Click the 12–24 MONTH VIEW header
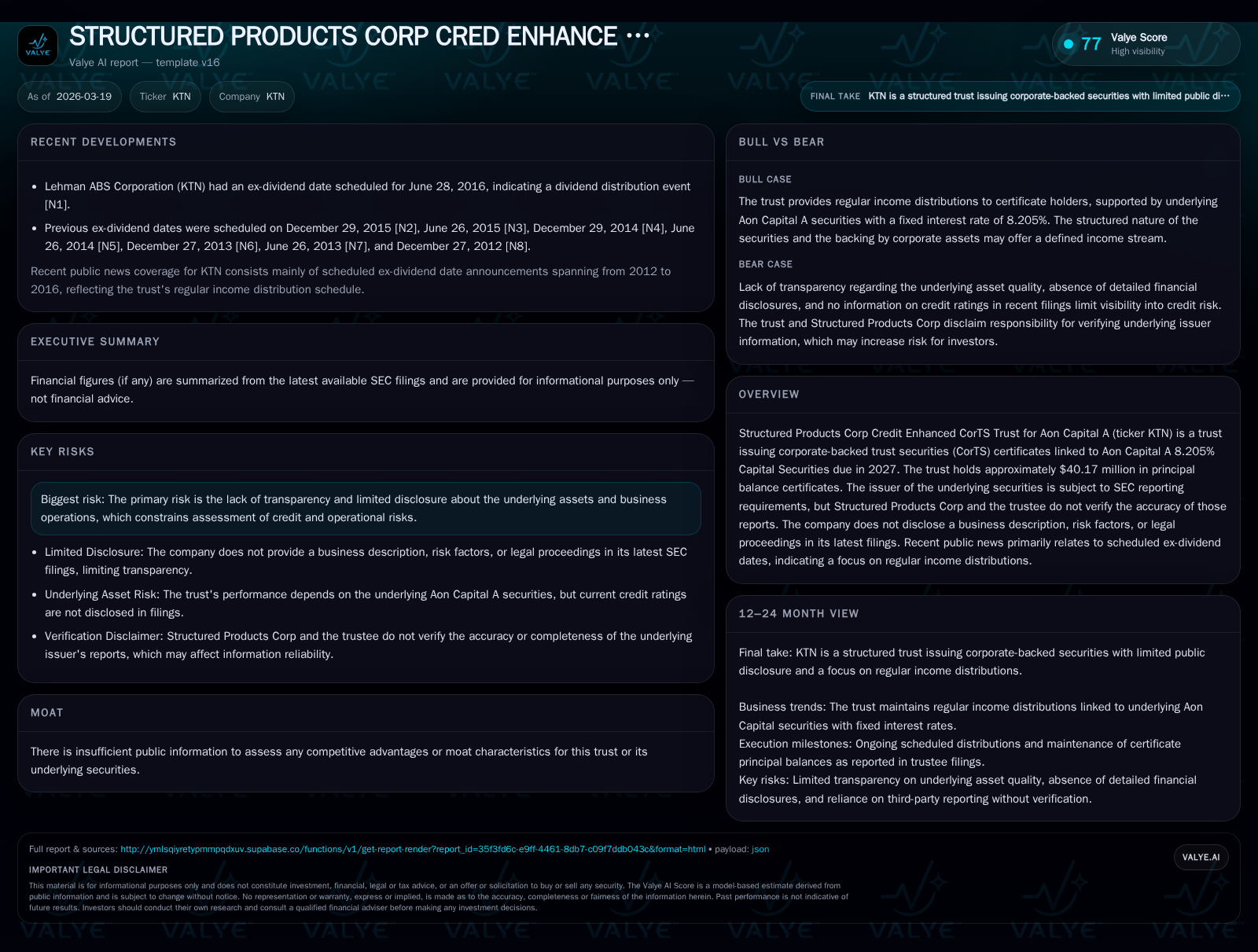This screenshot has height=952, width=1258. point(799,614)
